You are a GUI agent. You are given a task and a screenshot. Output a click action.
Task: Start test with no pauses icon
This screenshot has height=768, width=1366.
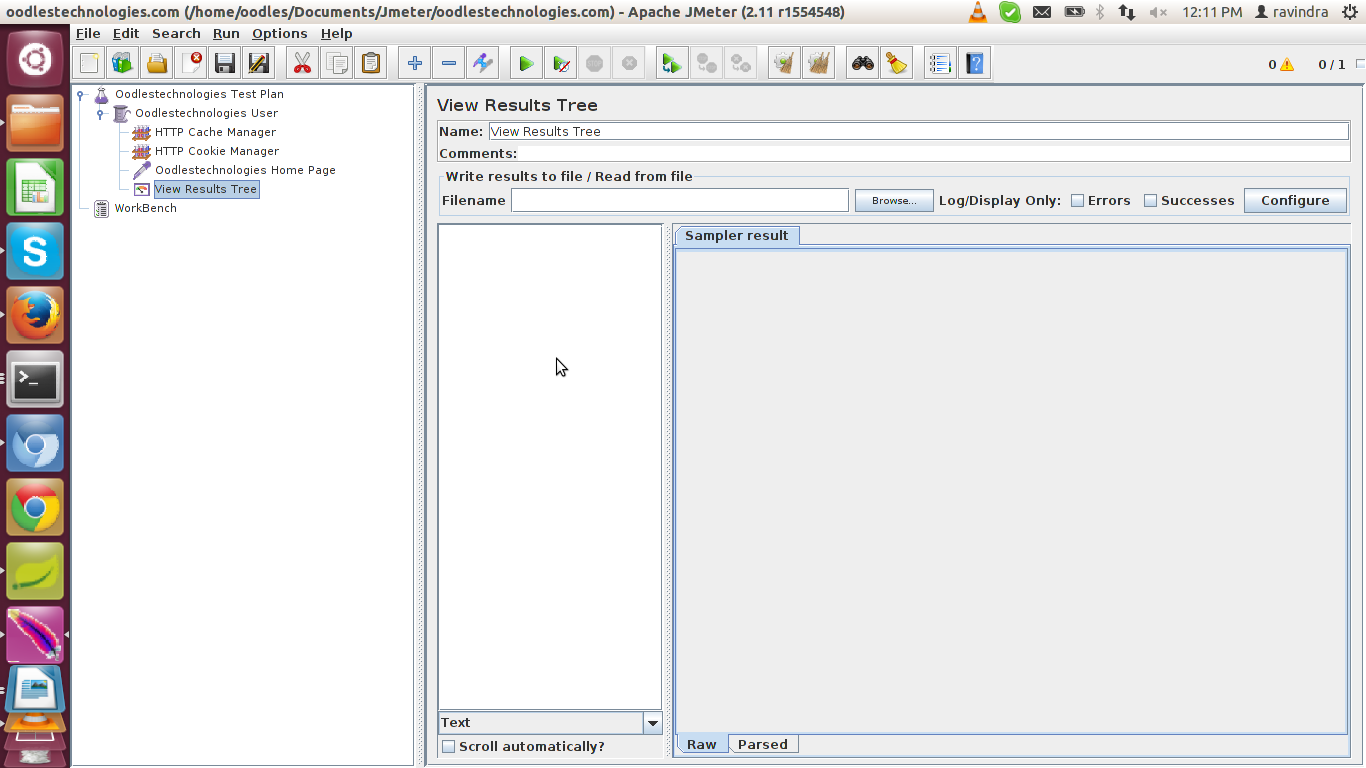click(x=561, y=64)
